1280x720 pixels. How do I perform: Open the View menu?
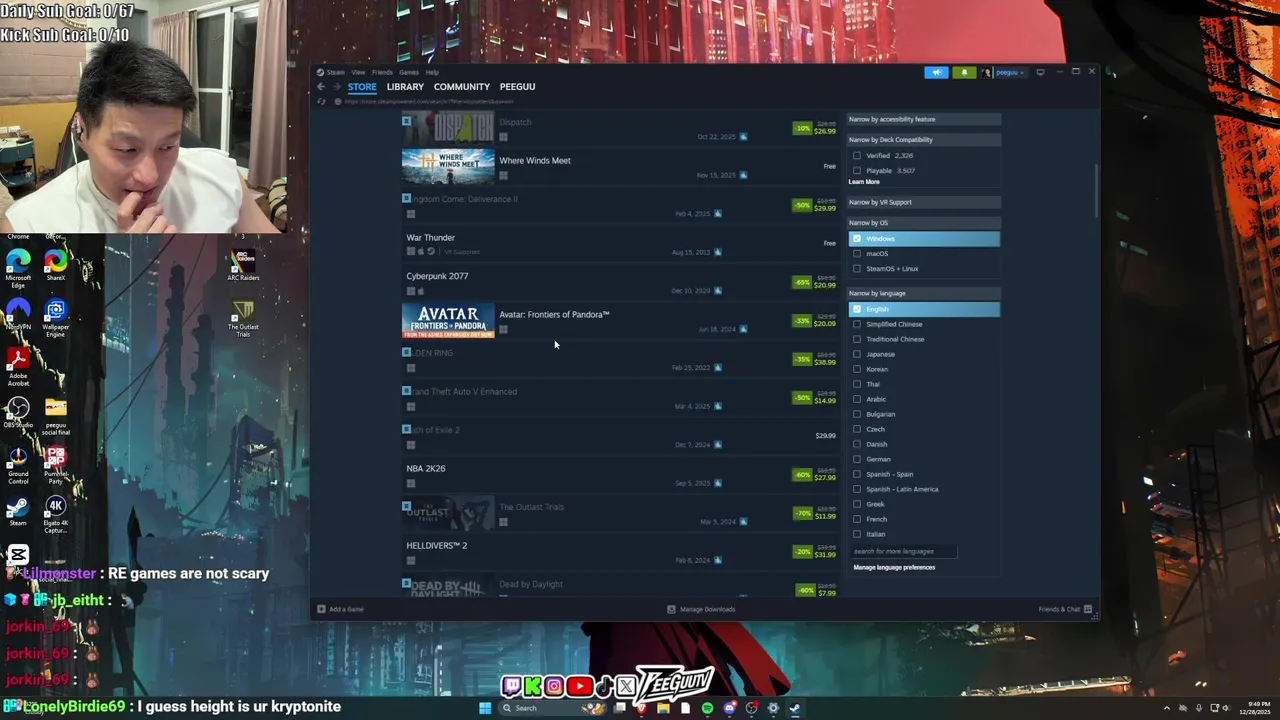click(358, 72)
